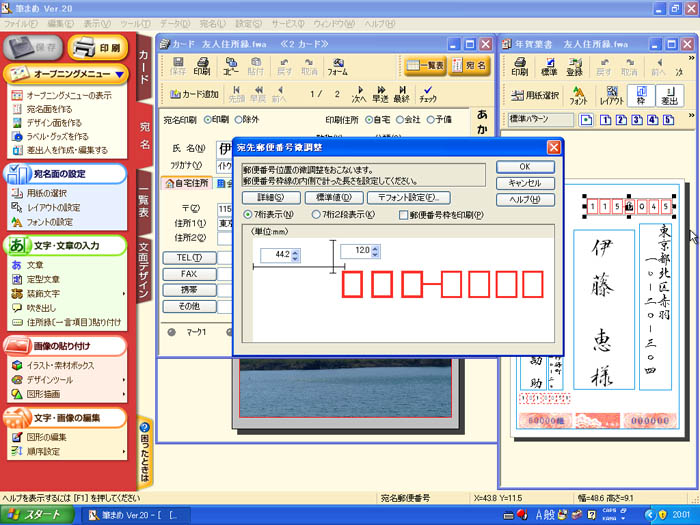
Task: Click the フォント font icon in 年賀状 window
Action: pos(579,96)
